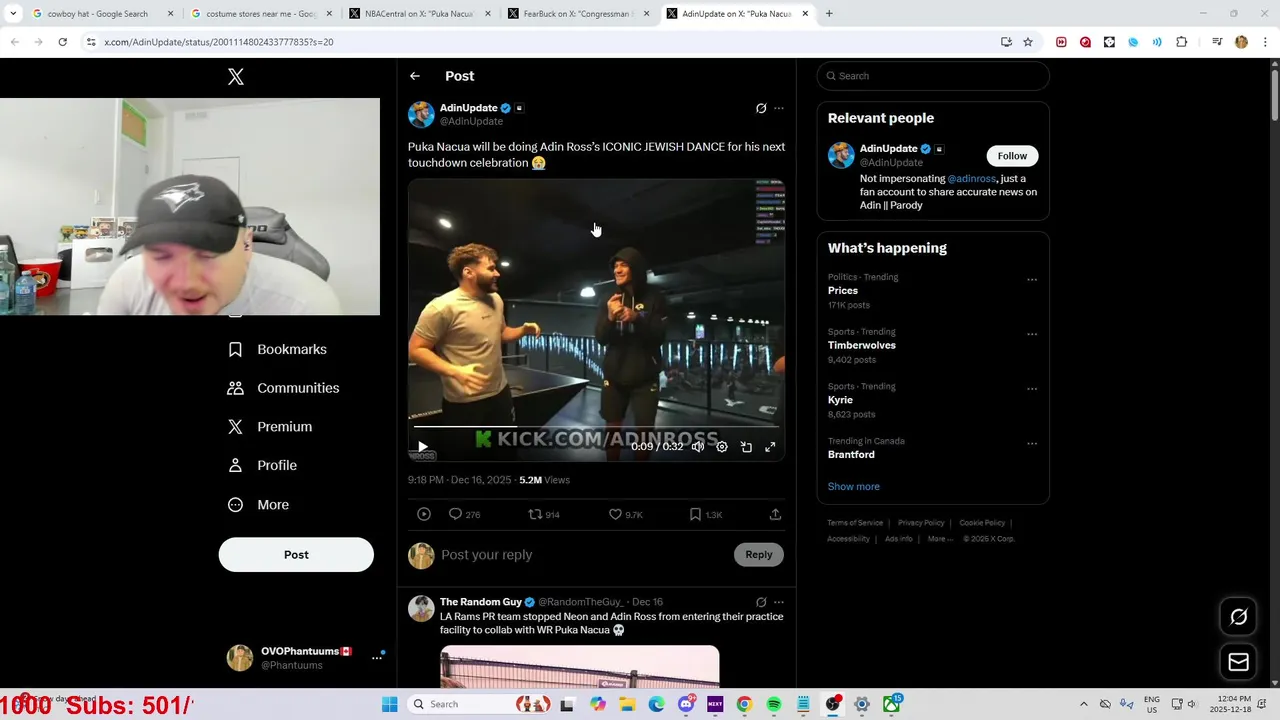Open Profile in the sidebar
The width and height of the screenshot is (1280, 720).
[262, 465]
